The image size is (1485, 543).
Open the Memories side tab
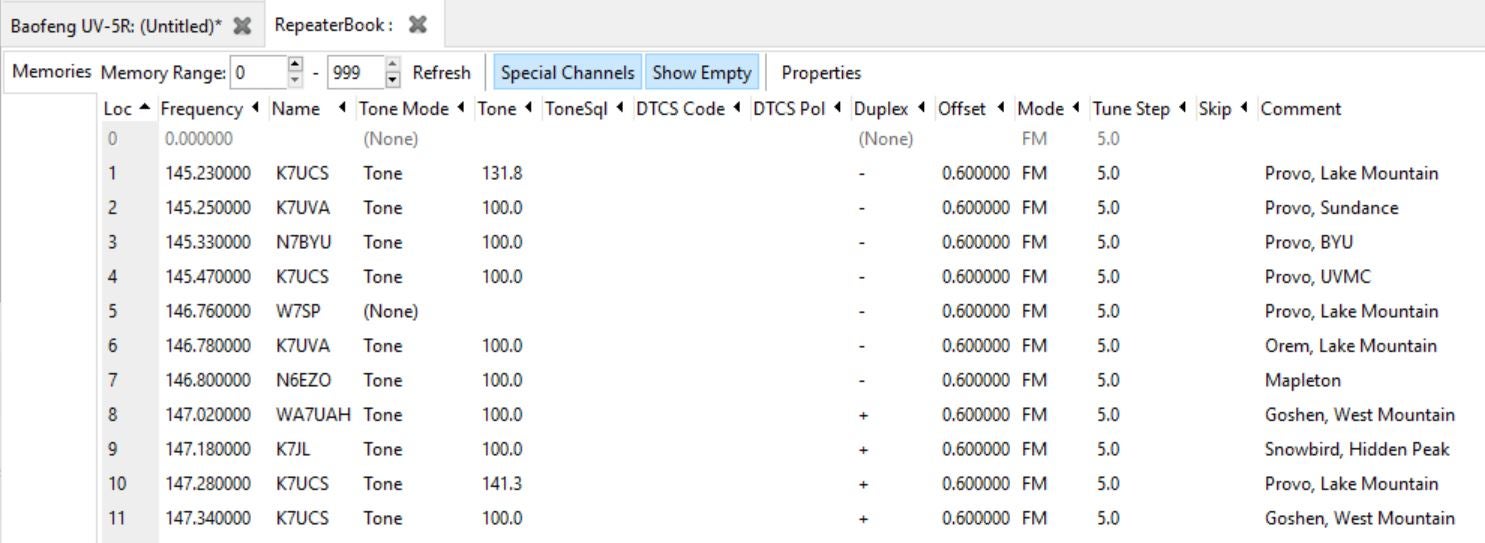pyautogui.click(x=52, y=72)
